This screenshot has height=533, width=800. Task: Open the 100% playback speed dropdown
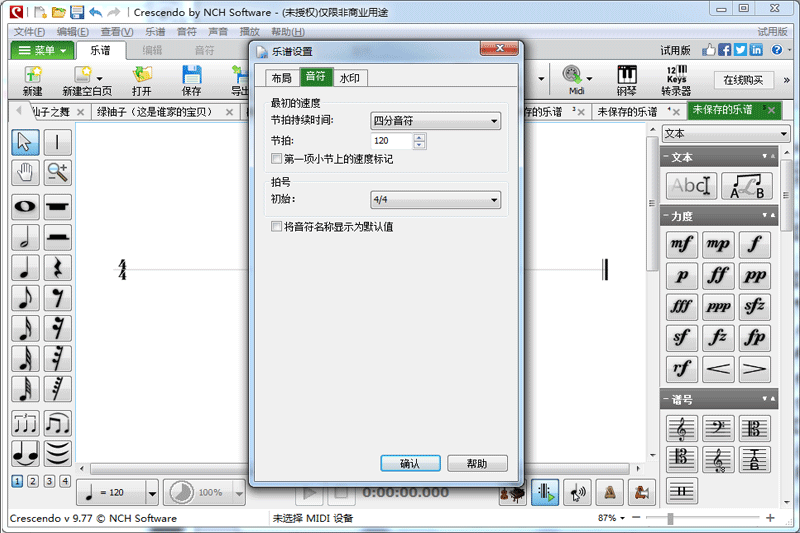(x=239, y=493)
